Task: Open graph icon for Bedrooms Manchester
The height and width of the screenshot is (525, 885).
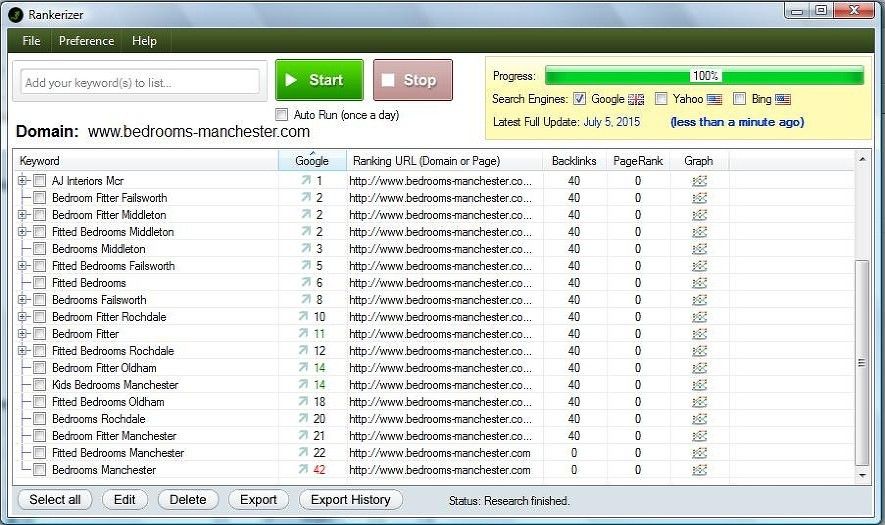Action: coord(699,470)
